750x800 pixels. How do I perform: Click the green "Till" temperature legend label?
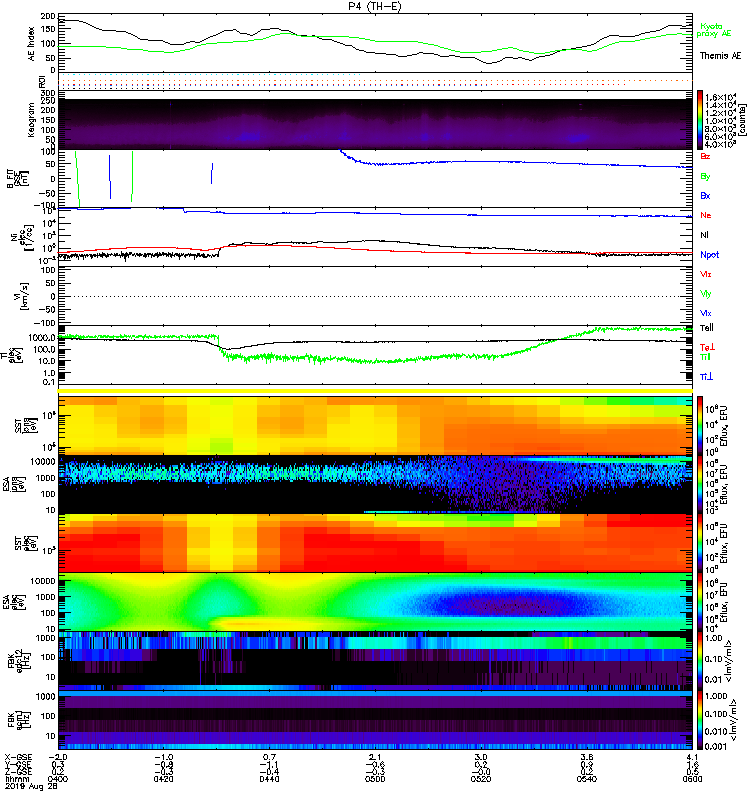705,357
